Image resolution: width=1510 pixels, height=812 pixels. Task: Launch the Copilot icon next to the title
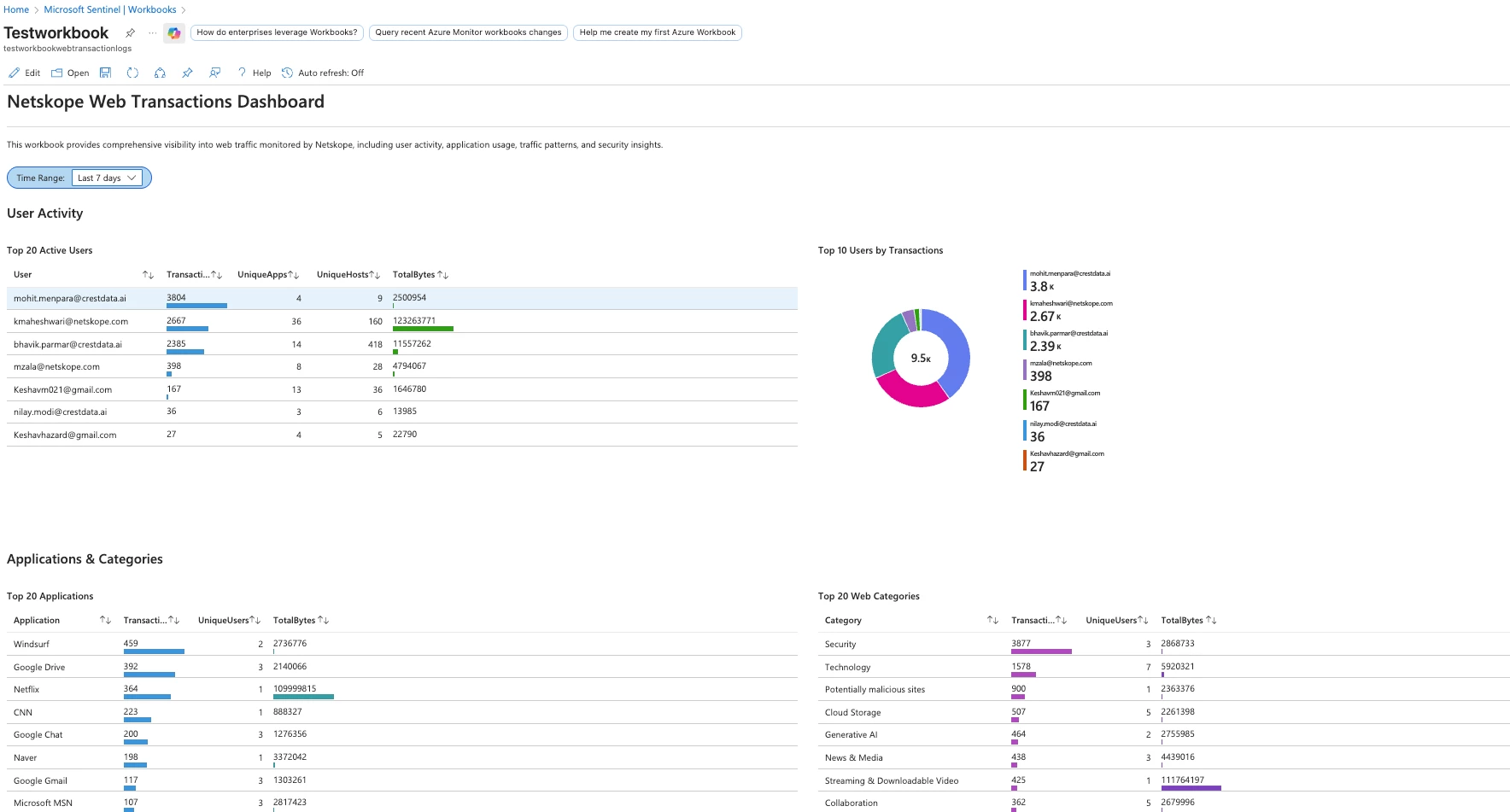click(x=174, y=32)
